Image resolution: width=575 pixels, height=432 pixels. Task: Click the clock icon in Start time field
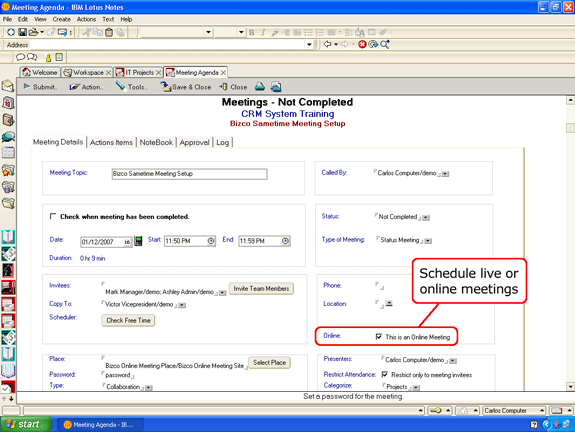pyautogui.click(x=211, y=241)
